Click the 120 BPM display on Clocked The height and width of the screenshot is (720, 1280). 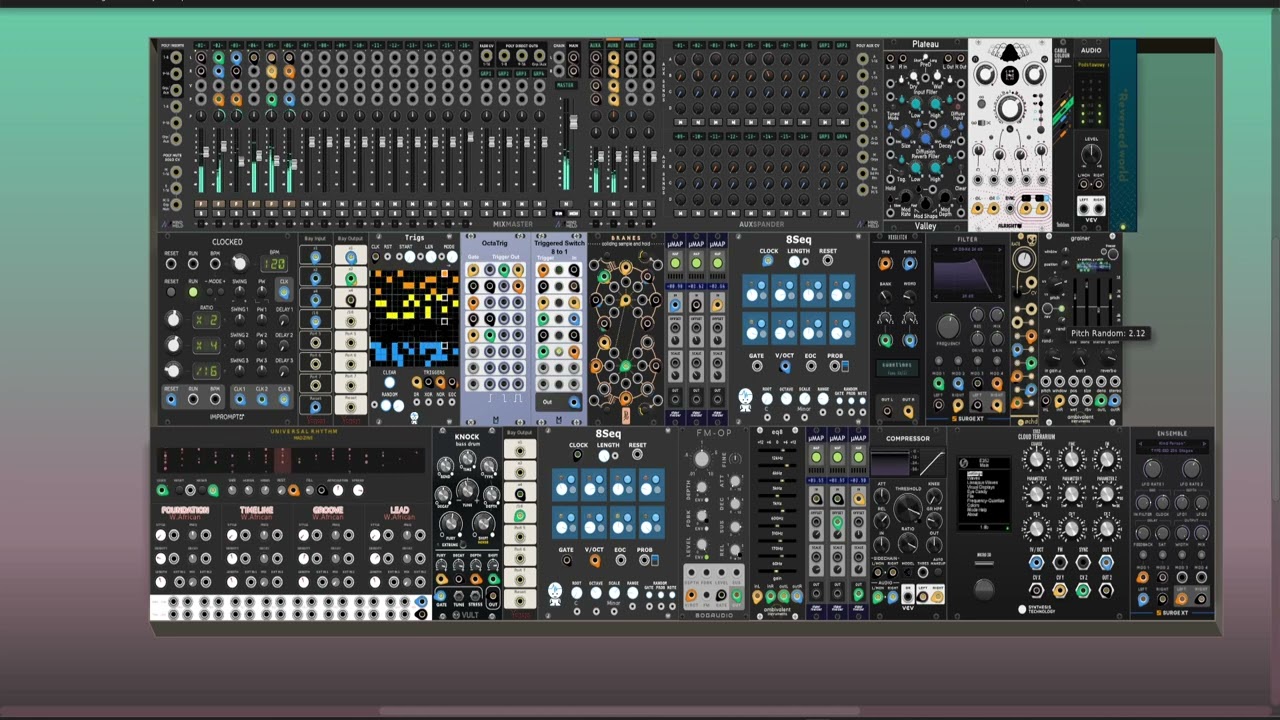point(274,264)
